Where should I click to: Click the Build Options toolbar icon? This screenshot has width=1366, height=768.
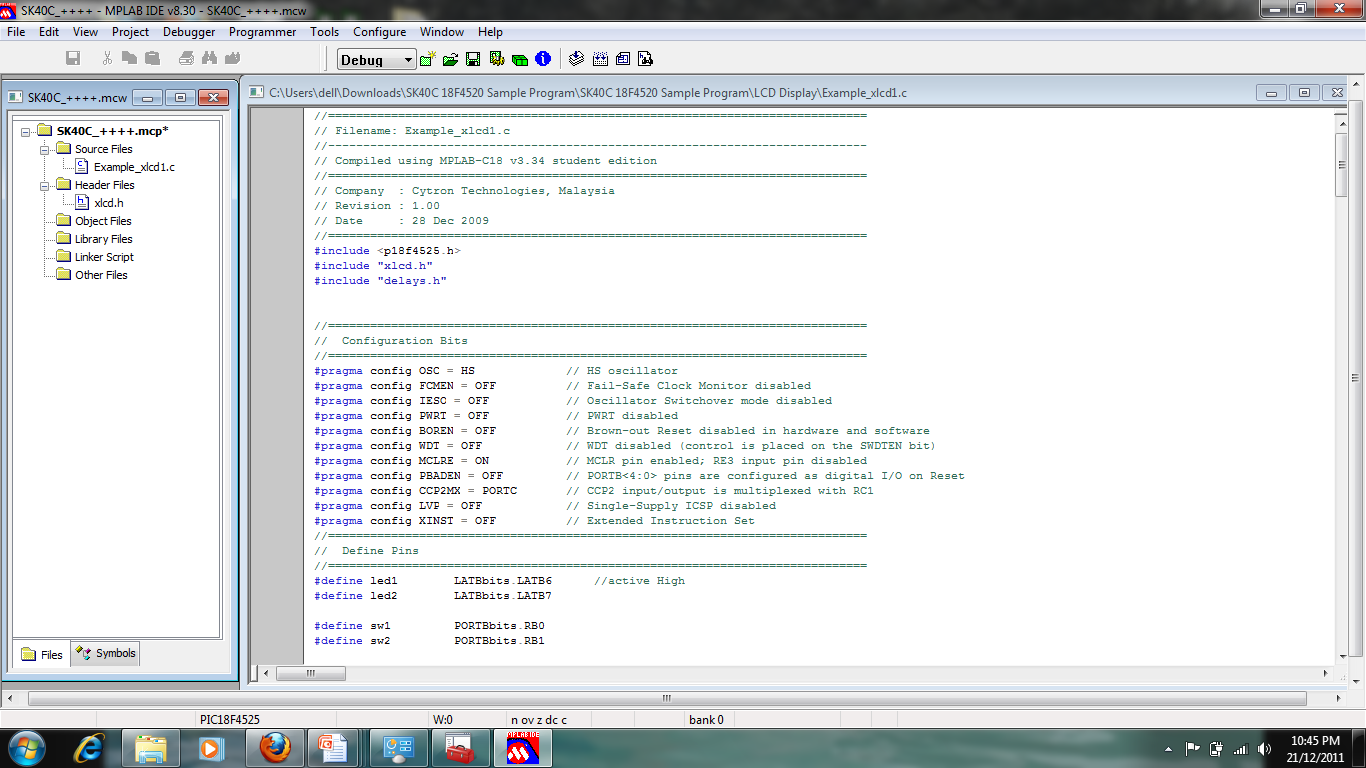[x=496, y=59]
